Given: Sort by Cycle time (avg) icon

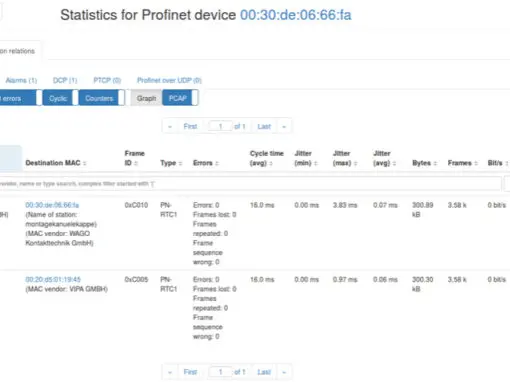Looking at the screenshot, I should 271,163.
